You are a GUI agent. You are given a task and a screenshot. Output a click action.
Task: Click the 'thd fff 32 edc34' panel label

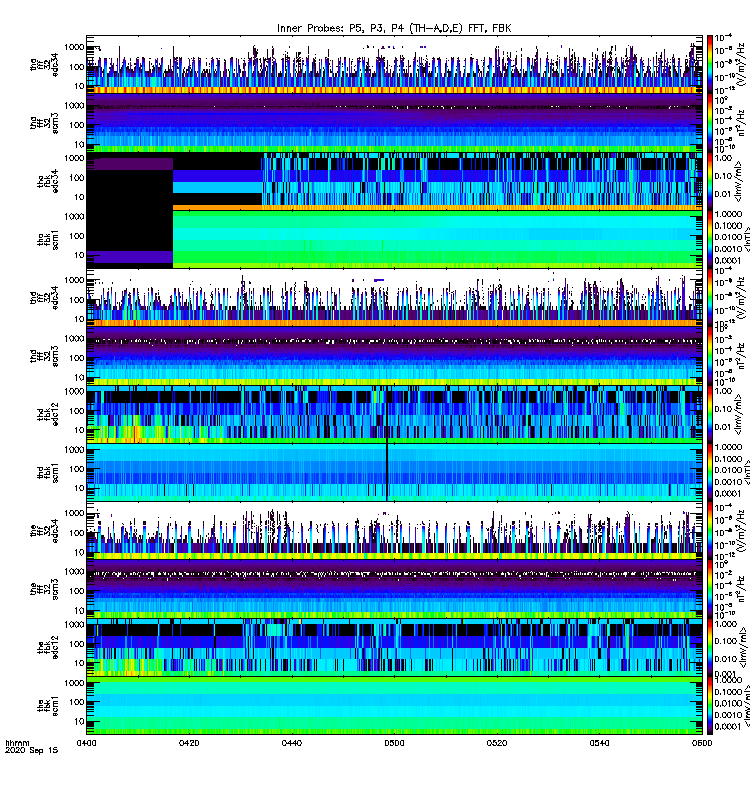tap(44, 298)
